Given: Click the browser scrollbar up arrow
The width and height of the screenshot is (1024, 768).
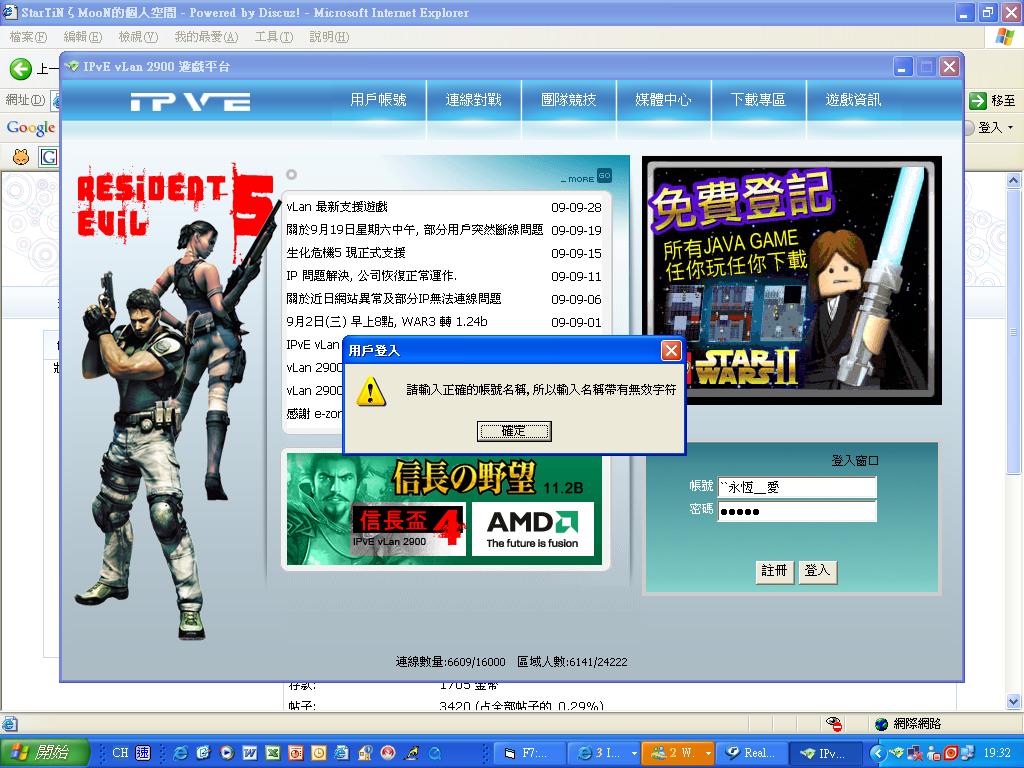Looking at the screenshot, I should click(1013, 180).
